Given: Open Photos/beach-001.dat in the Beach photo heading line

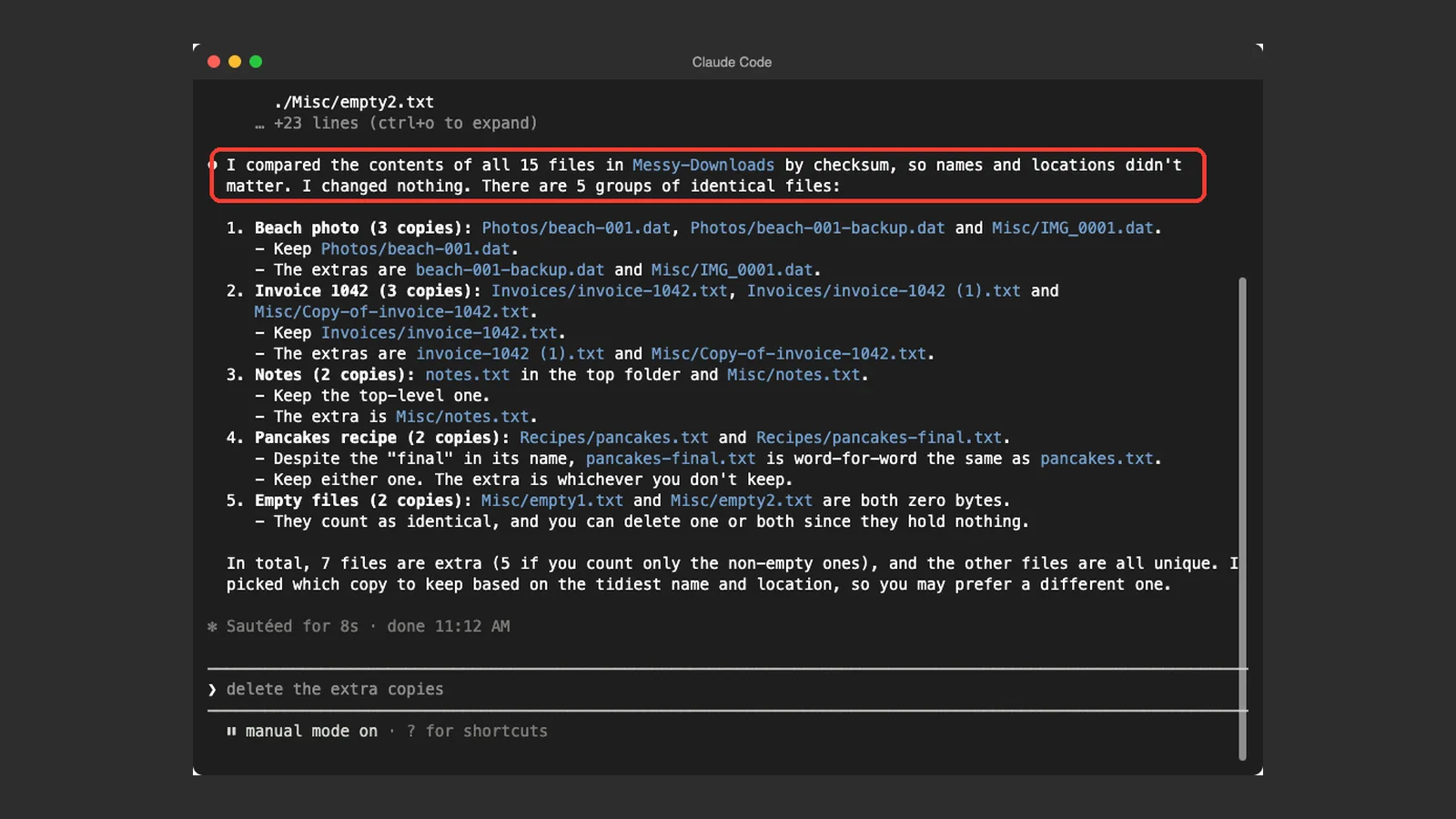Looking at the screenshot, I should (576, 227).
